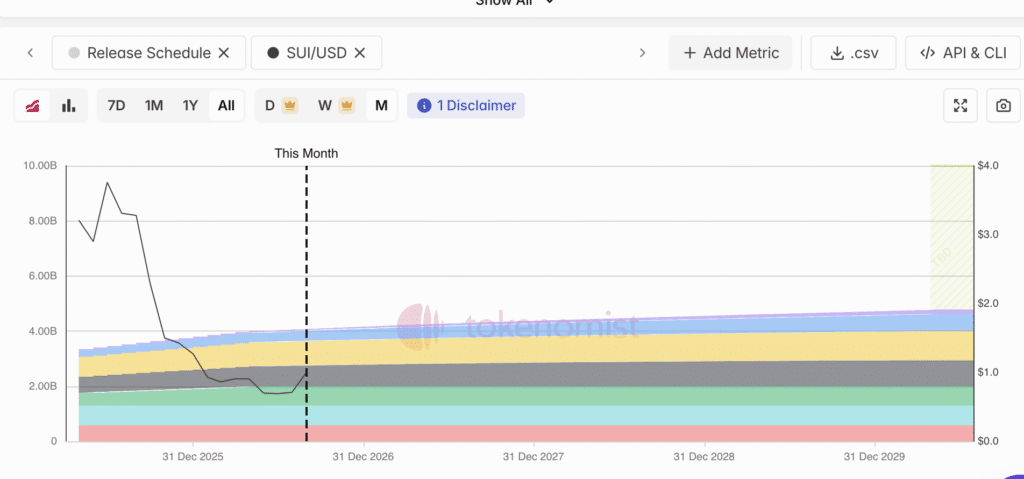
Task: Click the crown icon next to W
Action: (x=347, y=106)
